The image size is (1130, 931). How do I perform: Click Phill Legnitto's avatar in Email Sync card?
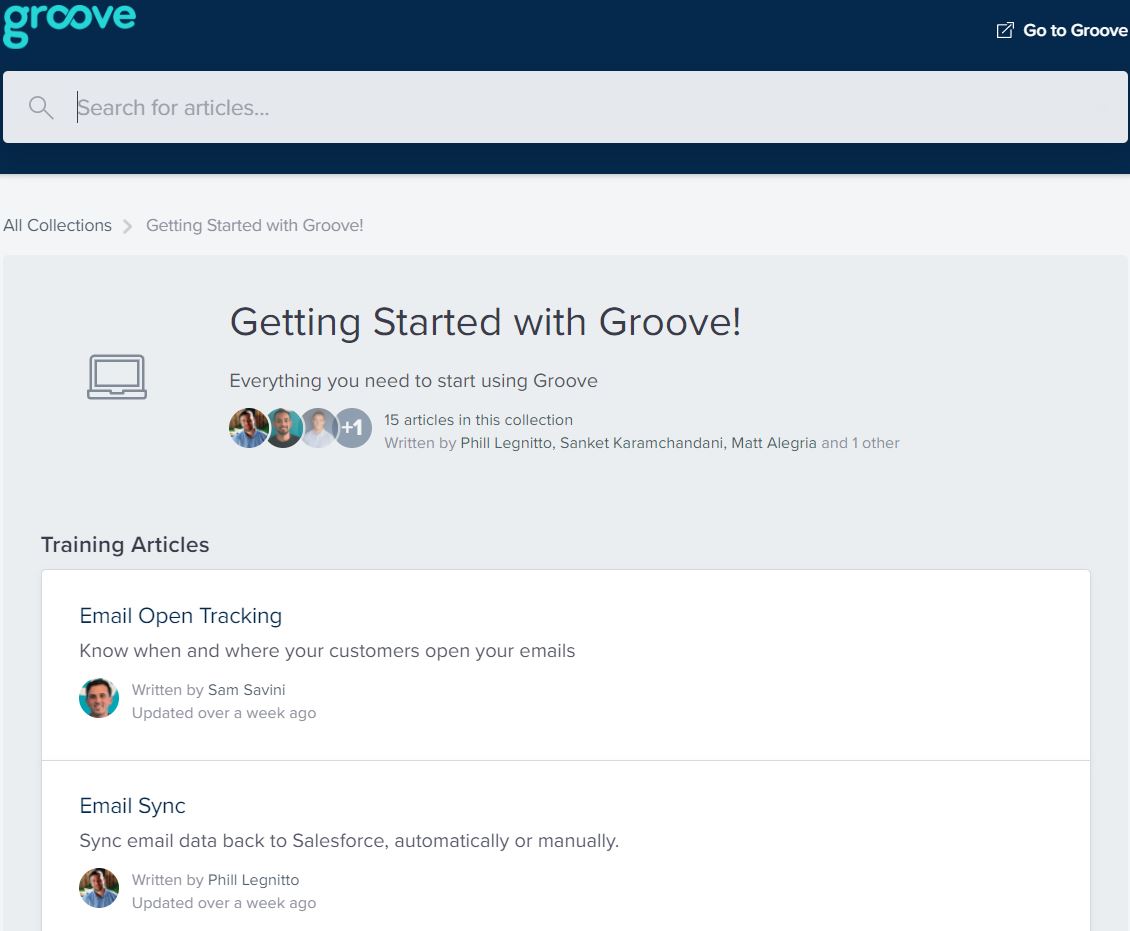[x=99, y=888]
